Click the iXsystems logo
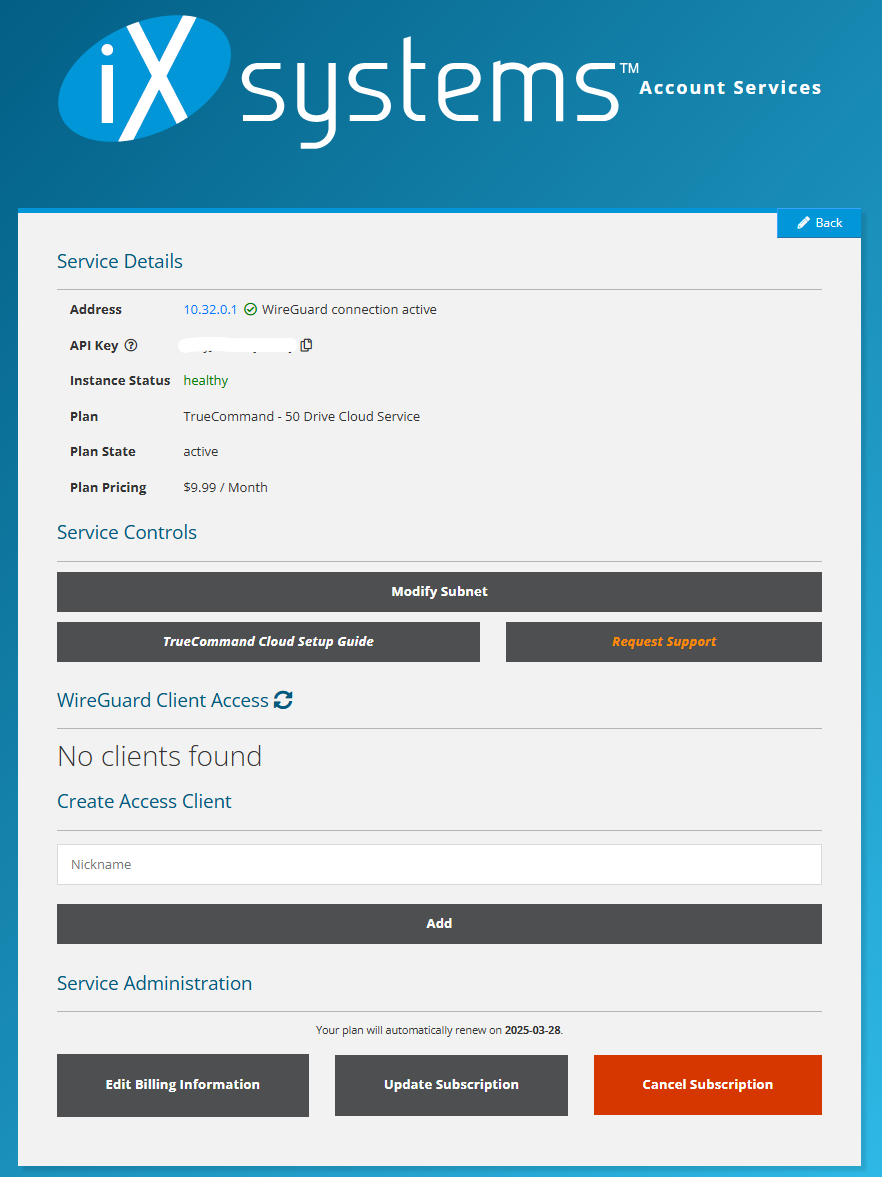 point(340,80)
